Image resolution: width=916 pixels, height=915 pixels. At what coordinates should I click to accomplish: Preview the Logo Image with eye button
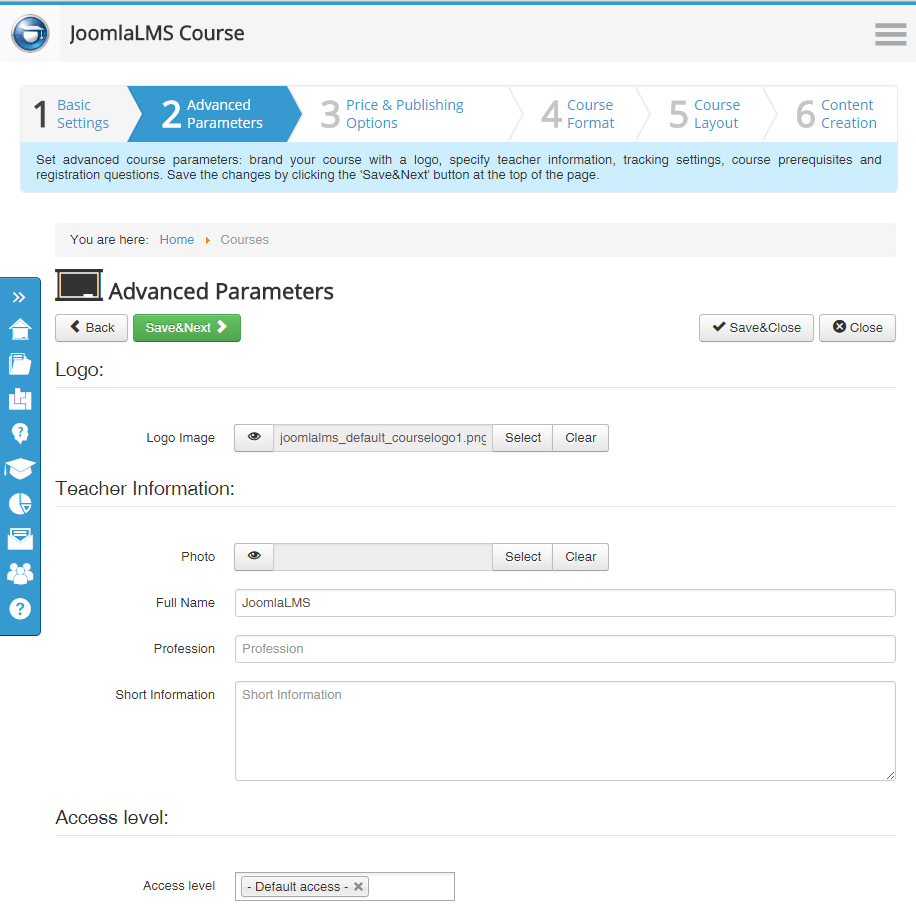pyautogui.click(x=254, y=438)
